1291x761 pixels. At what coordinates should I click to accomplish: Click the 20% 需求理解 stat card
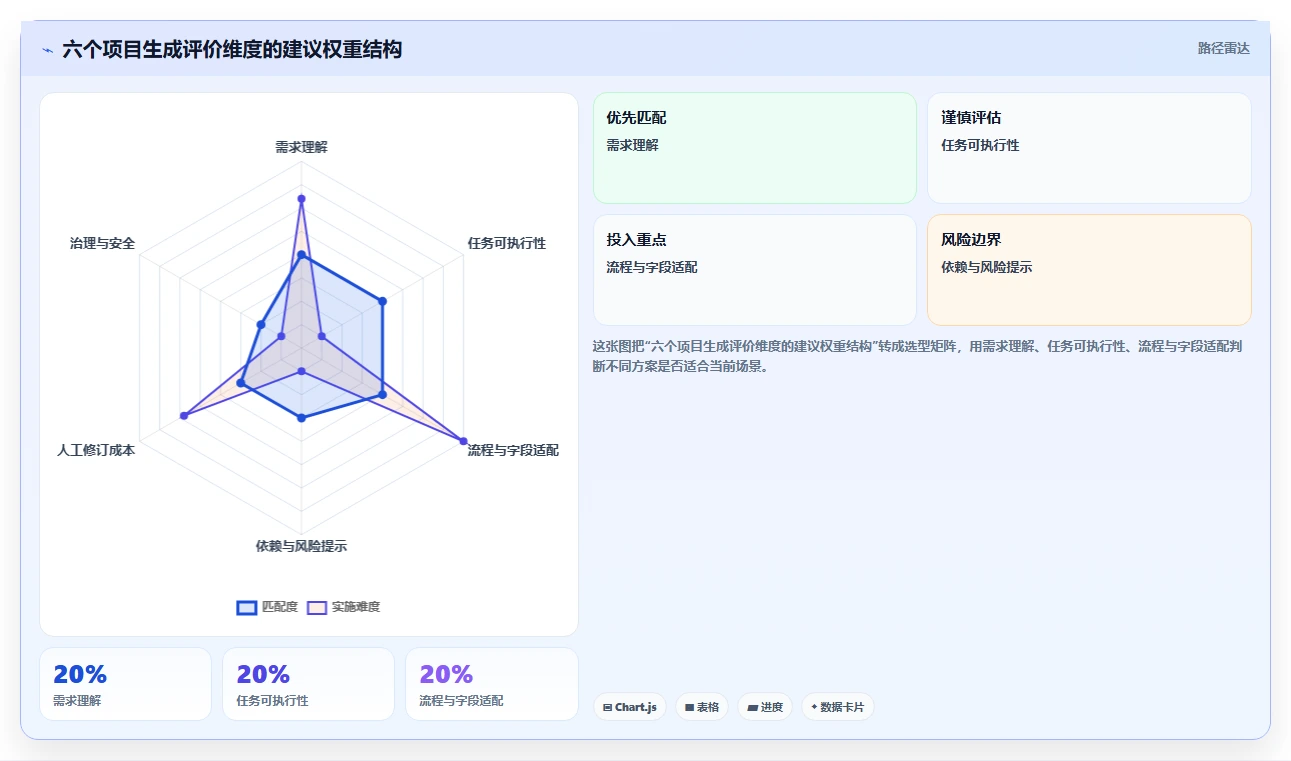click(x=125, y=684)
